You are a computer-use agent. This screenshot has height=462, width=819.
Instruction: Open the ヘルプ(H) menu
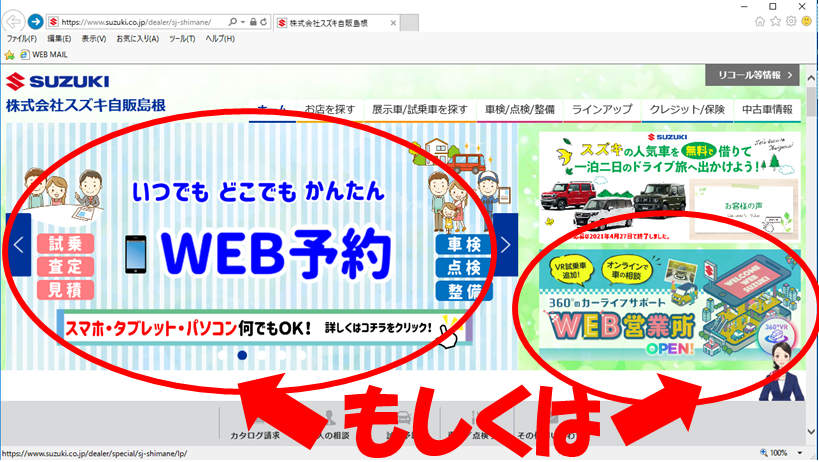point(220,39)
